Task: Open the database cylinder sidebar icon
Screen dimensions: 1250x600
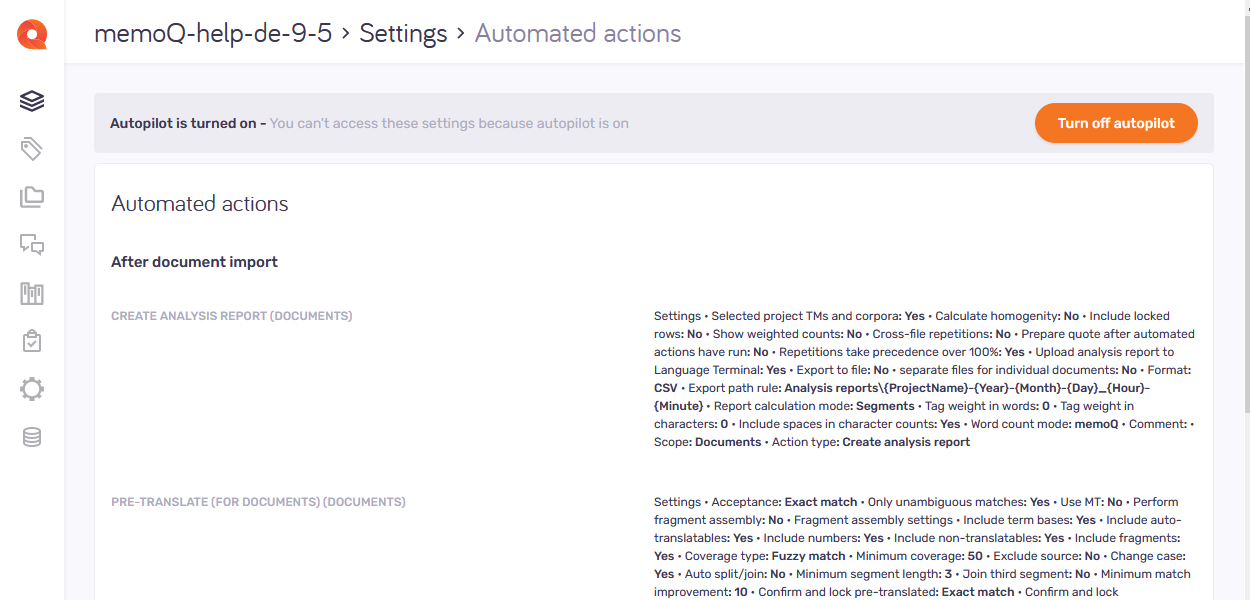Action: click(x=32, y=437)
